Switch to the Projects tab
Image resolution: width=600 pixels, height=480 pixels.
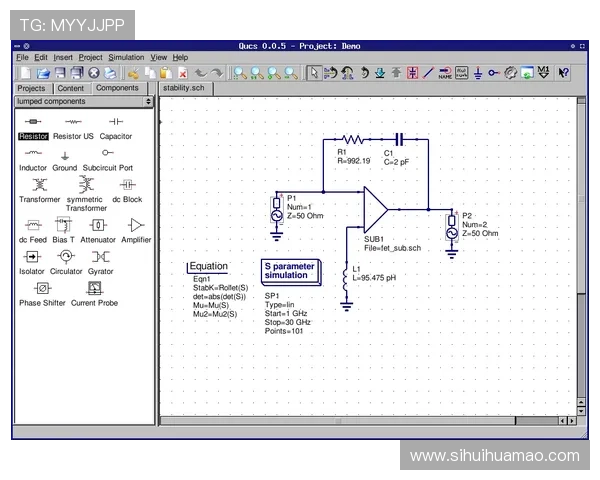[32, 88]
